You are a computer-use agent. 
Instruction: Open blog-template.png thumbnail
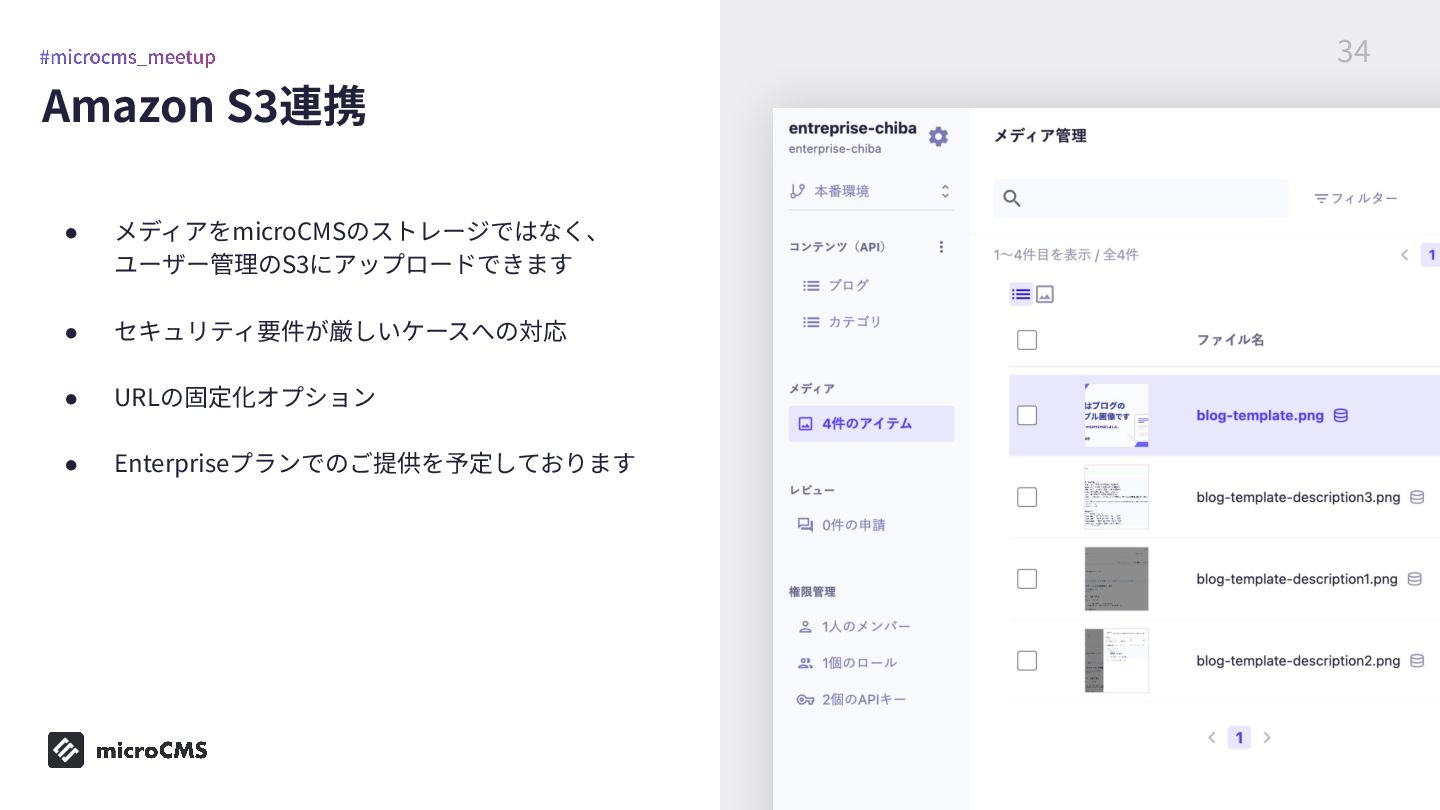point(1116,415)
